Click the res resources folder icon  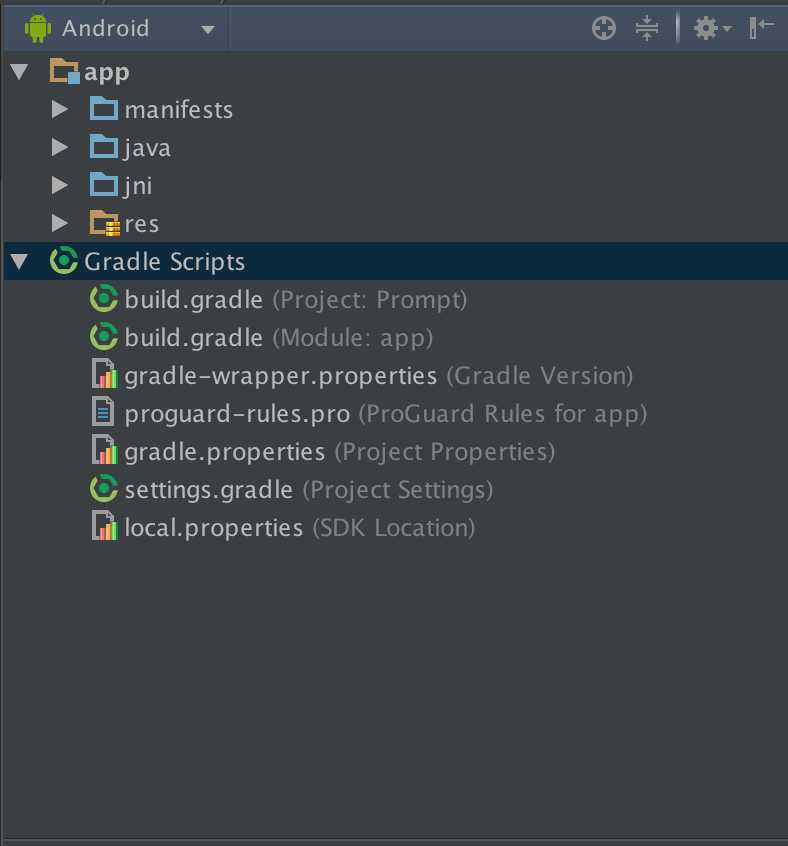[105, 223]
